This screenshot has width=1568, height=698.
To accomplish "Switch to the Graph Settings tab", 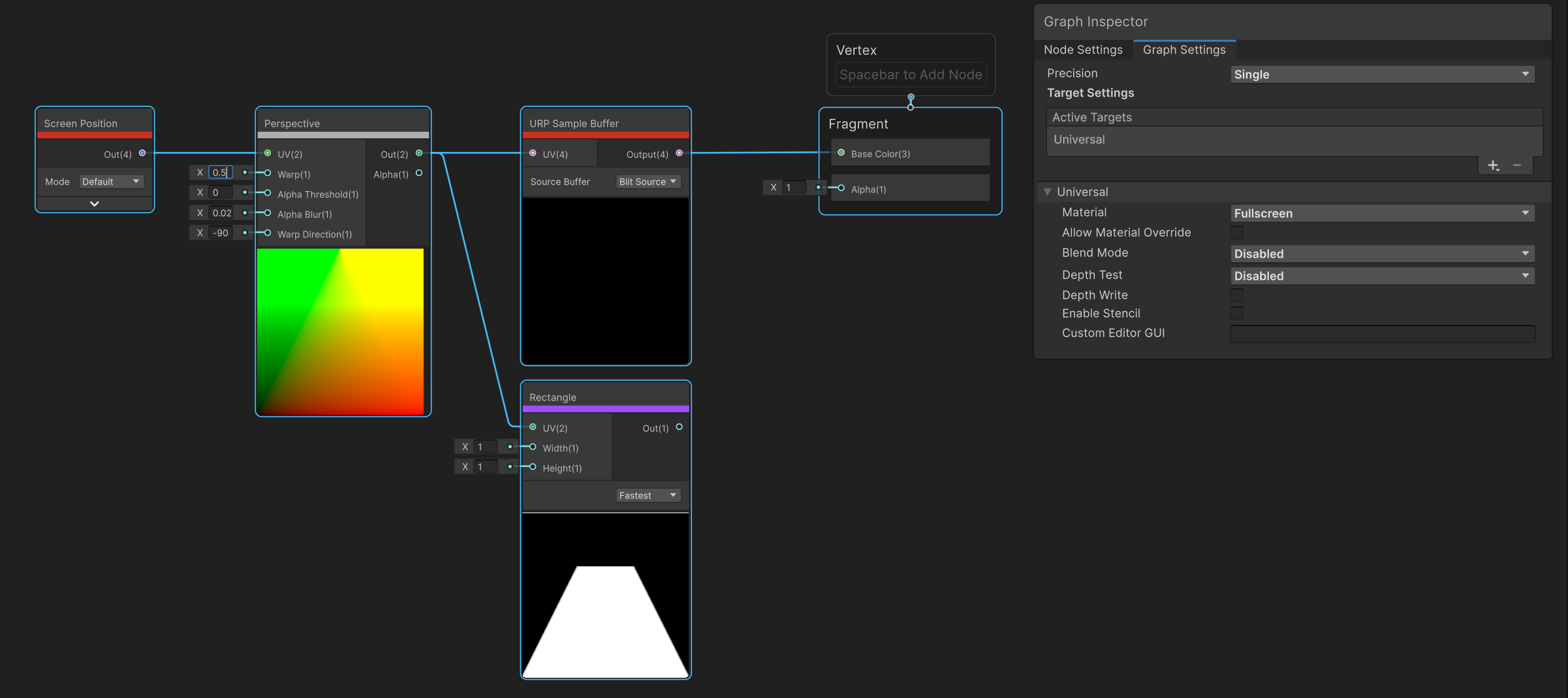I will [1184, 50].
